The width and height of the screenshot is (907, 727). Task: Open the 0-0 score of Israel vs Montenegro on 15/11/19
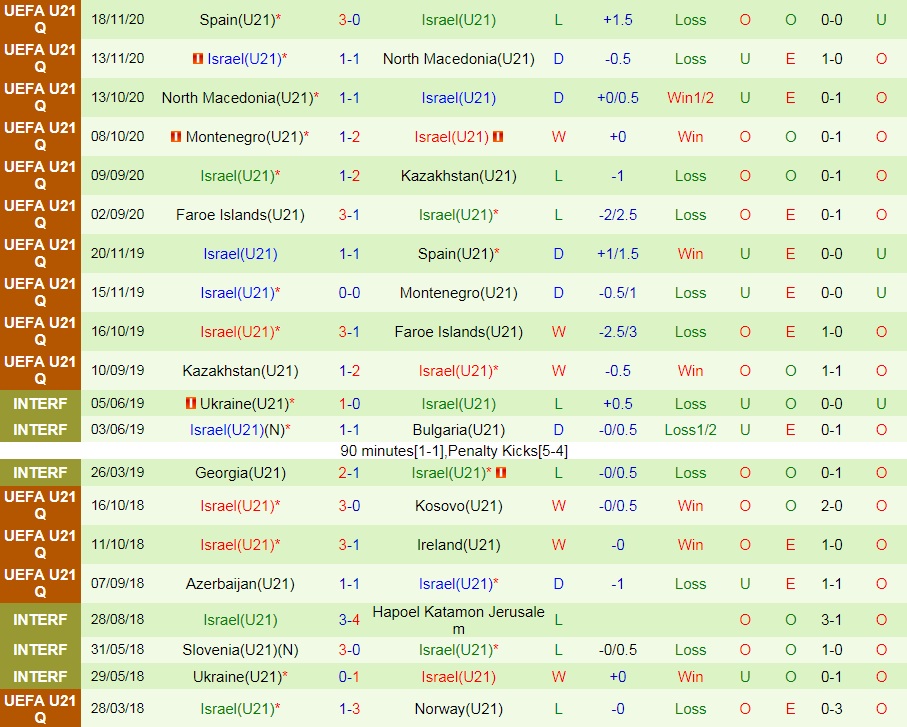[x=349, y=293]
